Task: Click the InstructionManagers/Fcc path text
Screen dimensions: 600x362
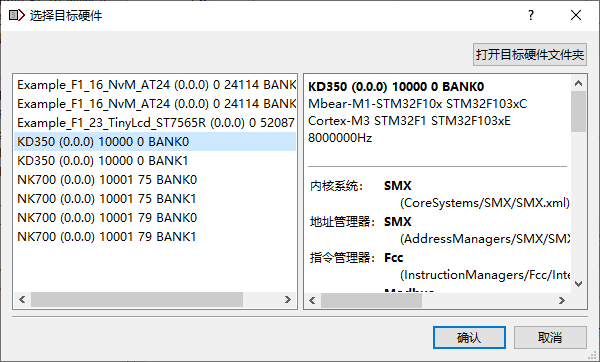Action: (485, 275)
